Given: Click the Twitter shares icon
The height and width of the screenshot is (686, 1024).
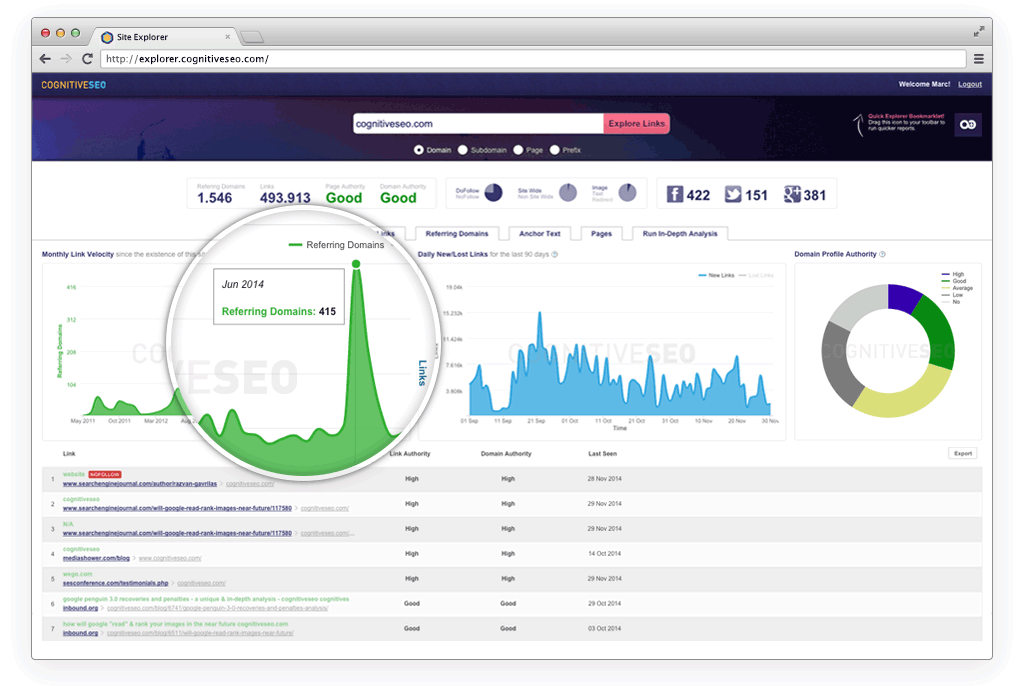Looking at the screenshot, I should point(733,194).
